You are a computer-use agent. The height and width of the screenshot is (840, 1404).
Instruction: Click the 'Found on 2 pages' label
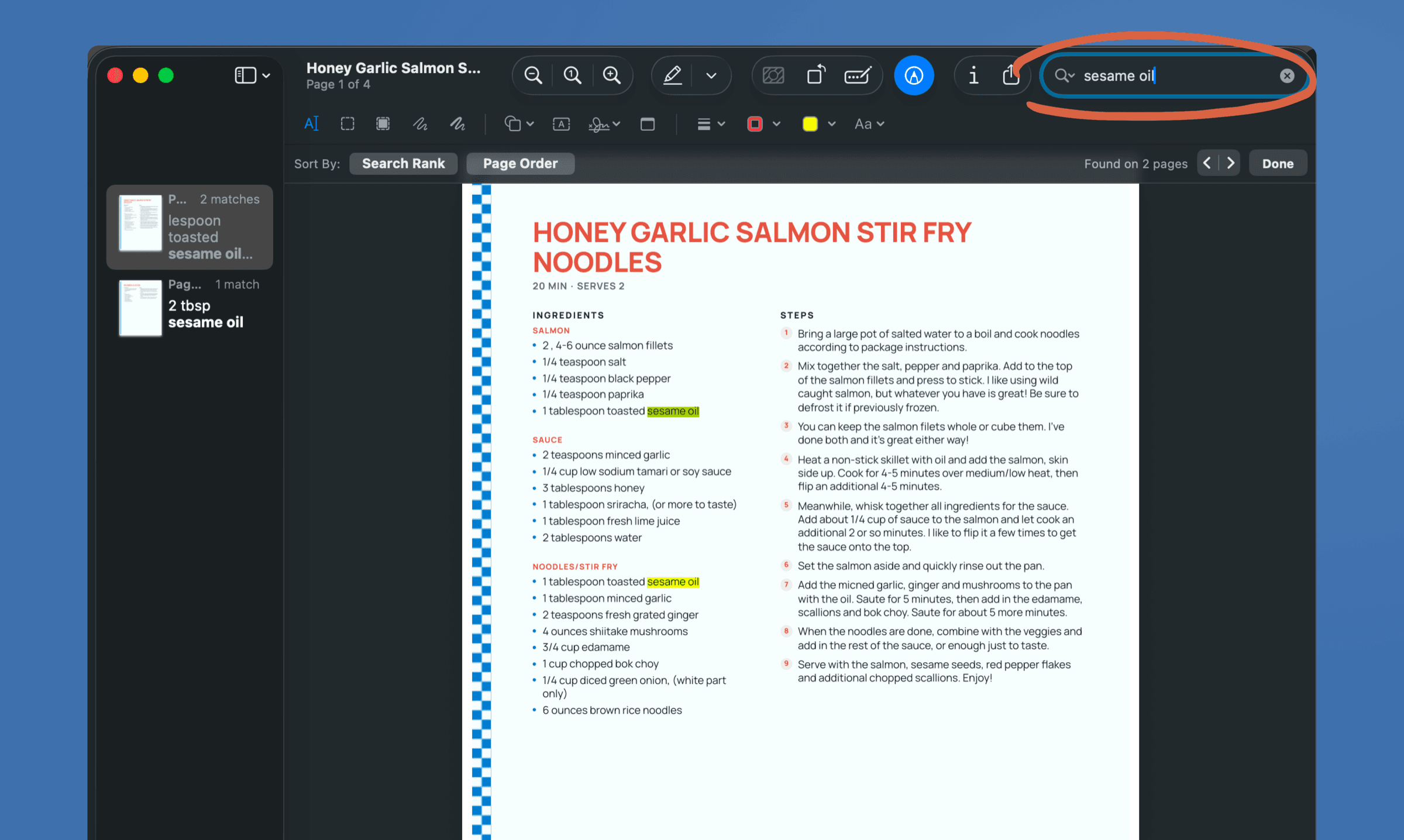pyautogui.click(x=1135, y=164)
